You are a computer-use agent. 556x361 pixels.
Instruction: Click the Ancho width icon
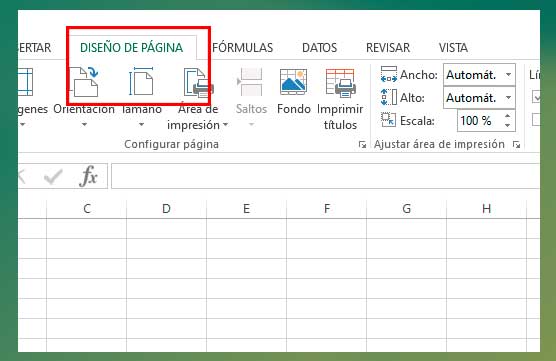389,74
